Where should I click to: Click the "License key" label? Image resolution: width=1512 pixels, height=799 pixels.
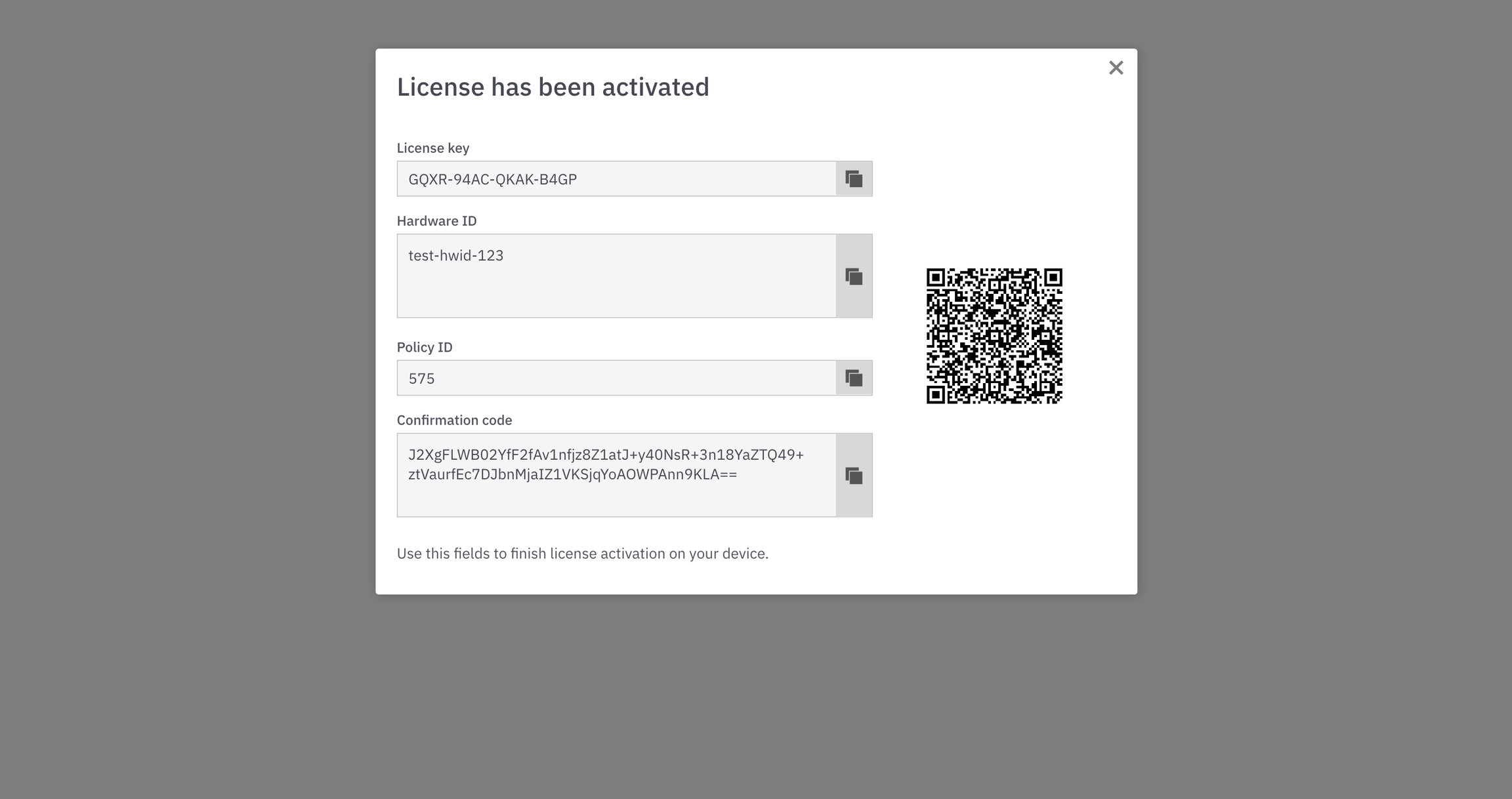click(x=433, y=148)
